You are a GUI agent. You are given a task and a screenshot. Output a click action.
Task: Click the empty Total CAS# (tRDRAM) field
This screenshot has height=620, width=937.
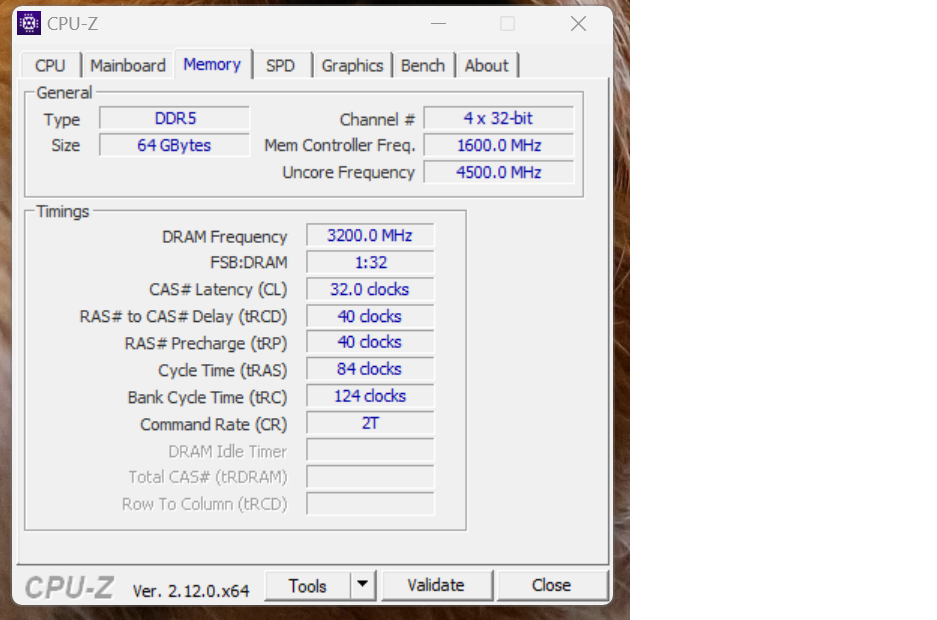click(370, 477)
